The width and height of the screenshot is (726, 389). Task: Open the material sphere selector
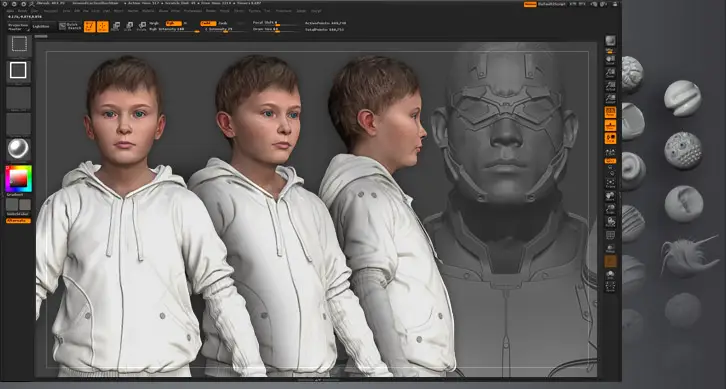tap(19, 149)
